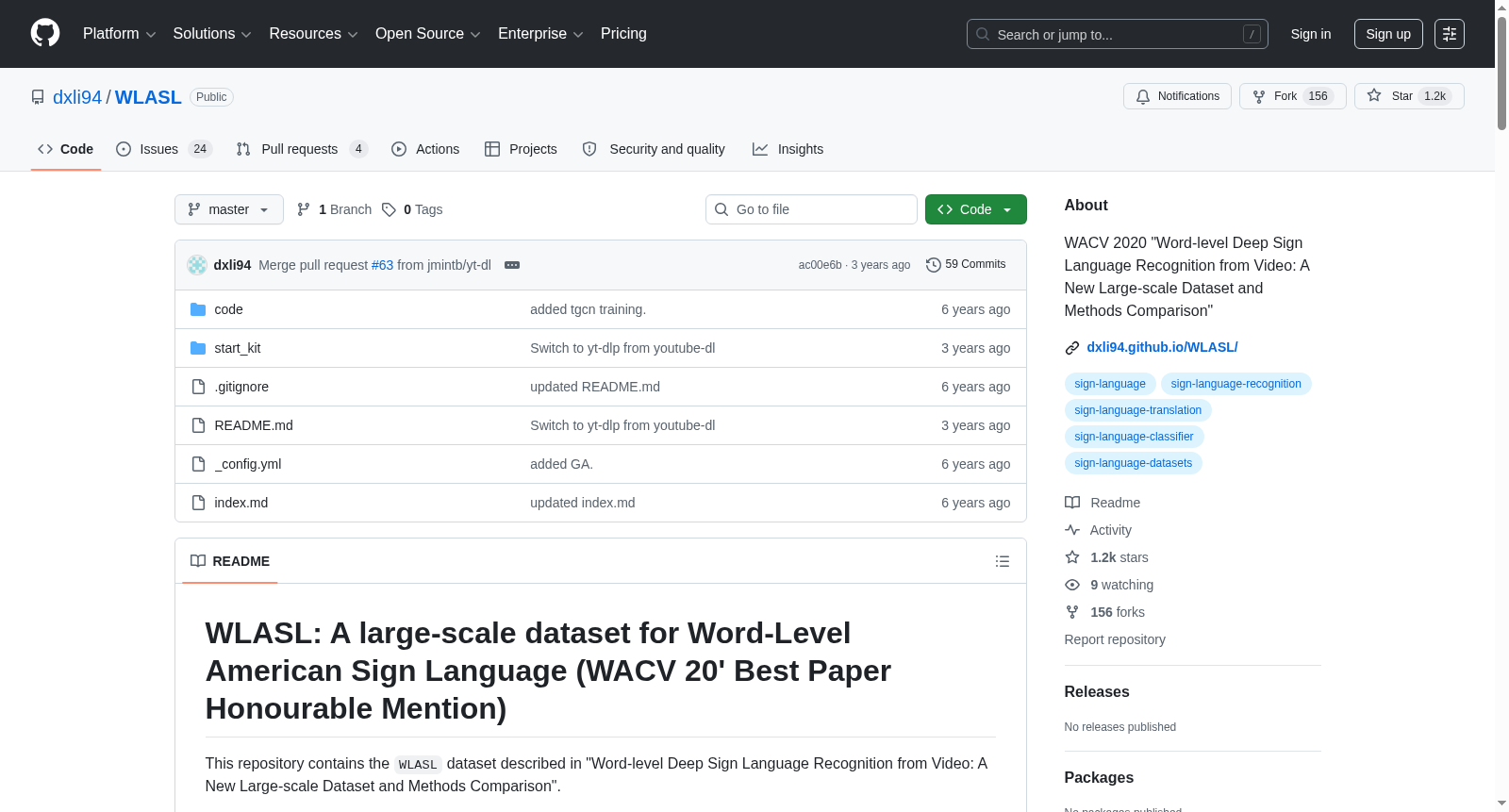Click the index.md file icon
Image resolution: width=1509 pixels, height=812 pixels.
198,503
